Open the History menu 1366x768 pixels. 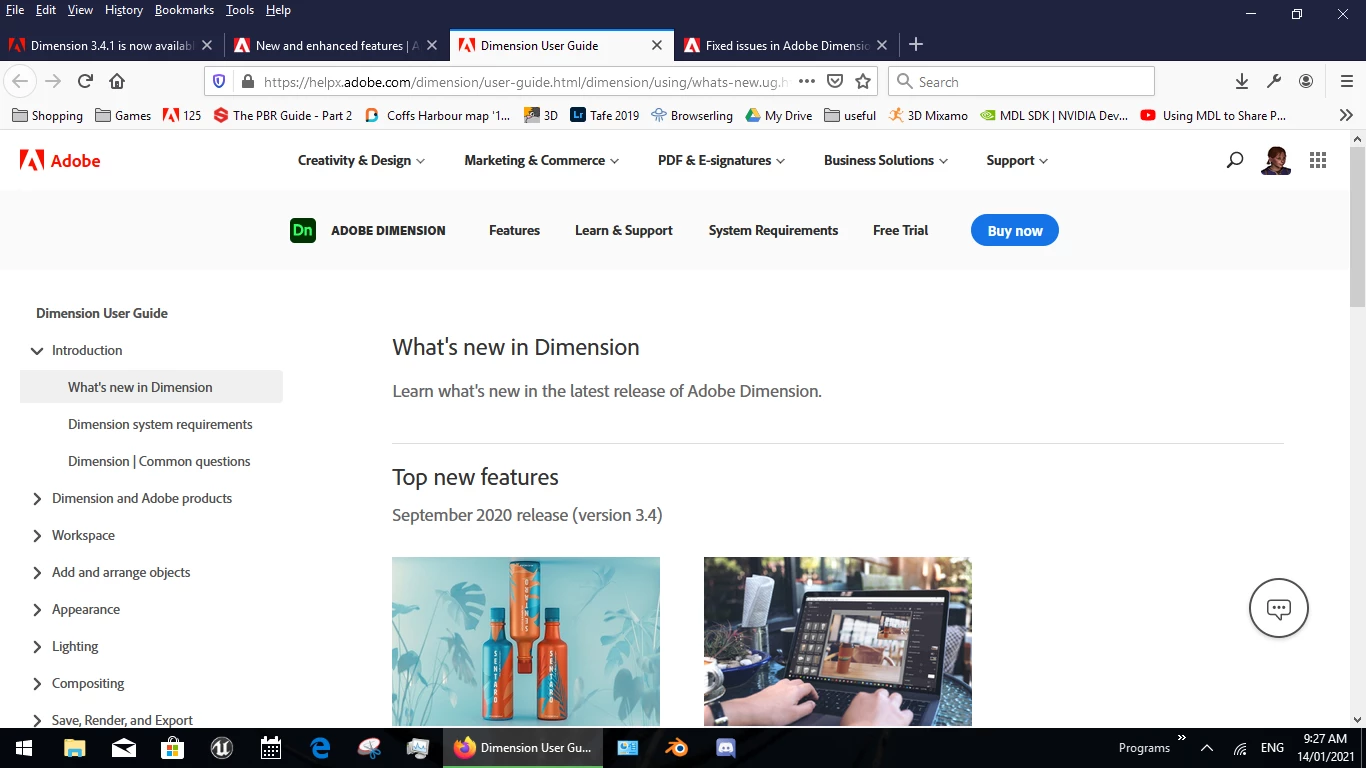coord(123,10)
